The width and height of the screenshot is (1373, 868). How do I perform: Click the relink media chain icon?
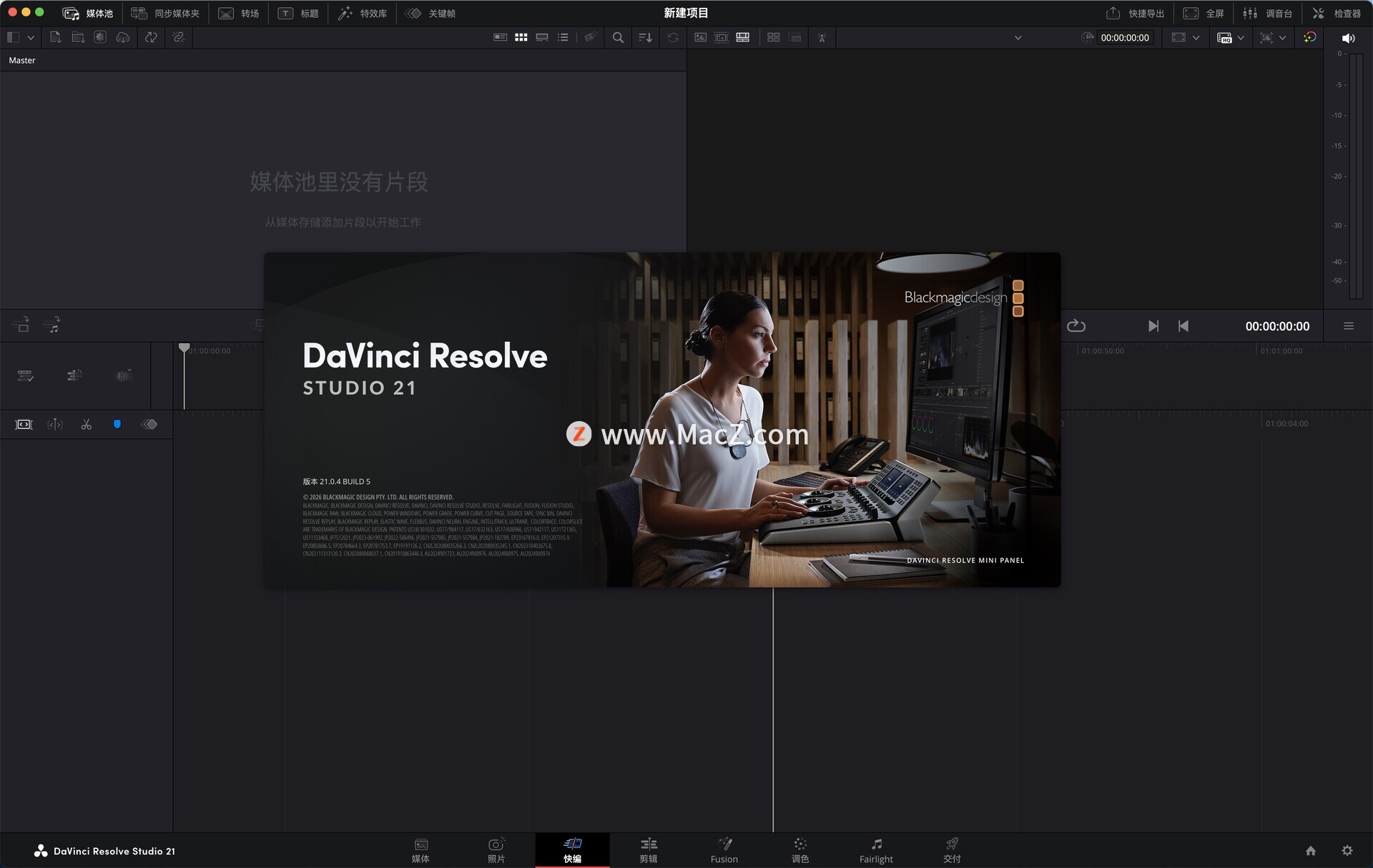click(x=179, y=37)
